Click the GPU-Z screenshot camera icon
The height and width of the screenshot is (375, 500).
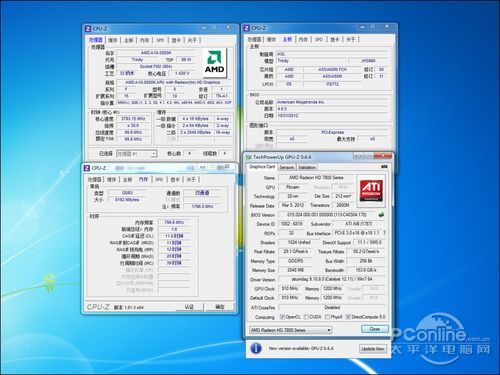click(384, 167)
